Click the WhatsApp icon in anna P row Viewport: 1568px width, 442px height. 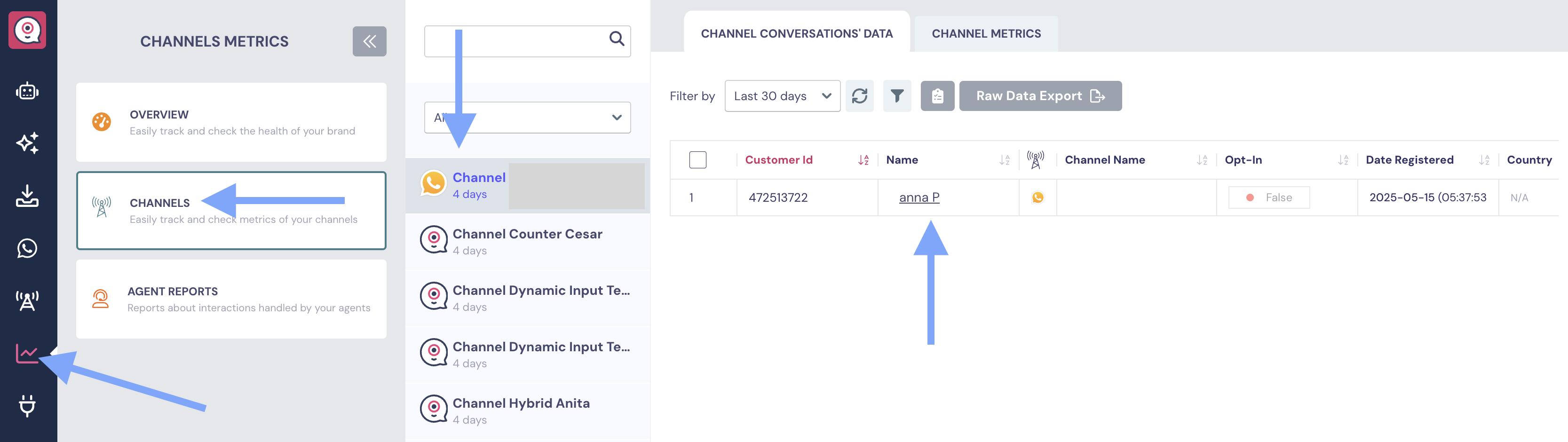pyautogui.click(x=1038, y=197)
